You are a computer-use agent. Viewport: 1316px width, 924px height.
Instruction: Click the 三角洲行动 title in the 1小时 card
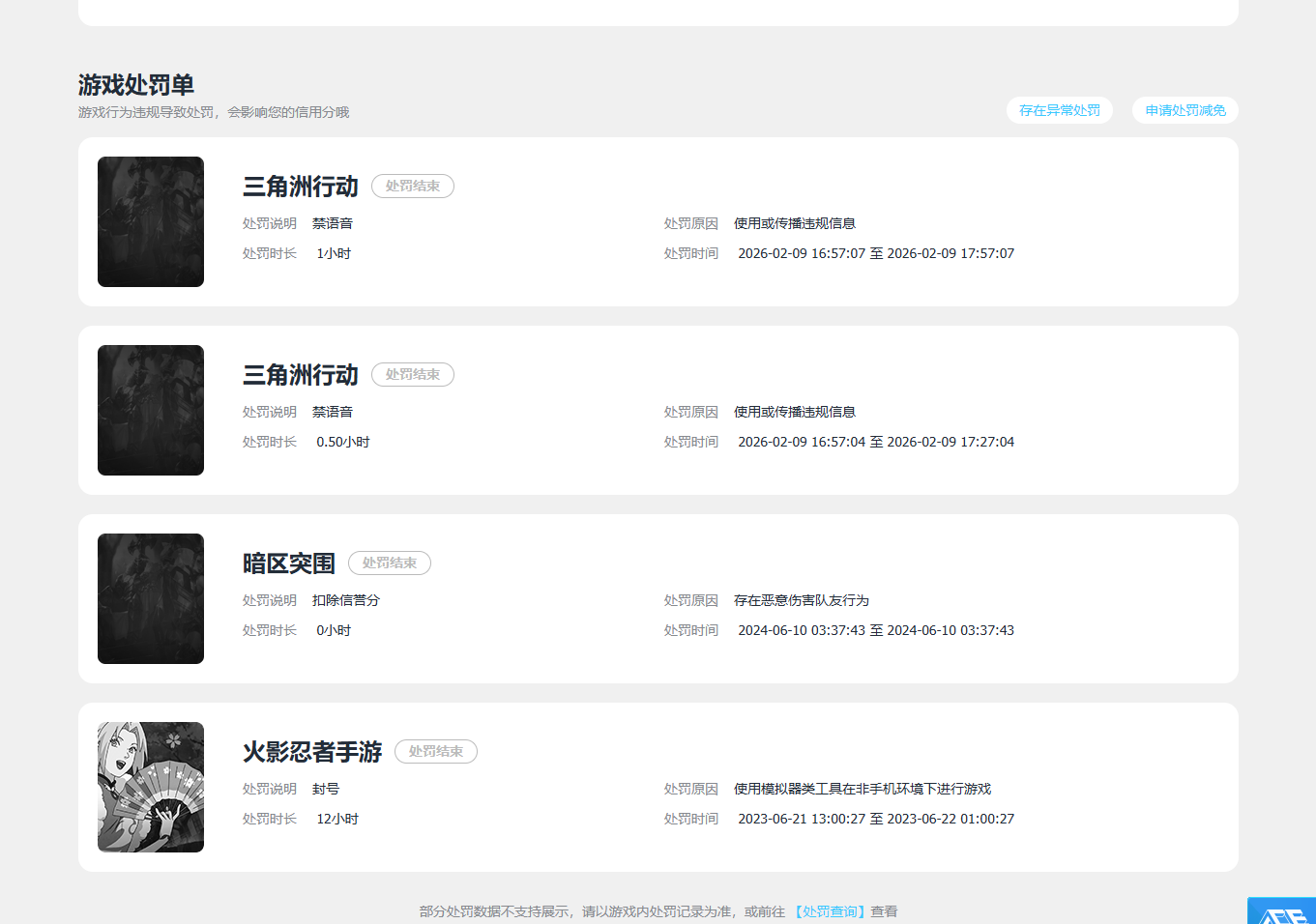pos(301,187)
